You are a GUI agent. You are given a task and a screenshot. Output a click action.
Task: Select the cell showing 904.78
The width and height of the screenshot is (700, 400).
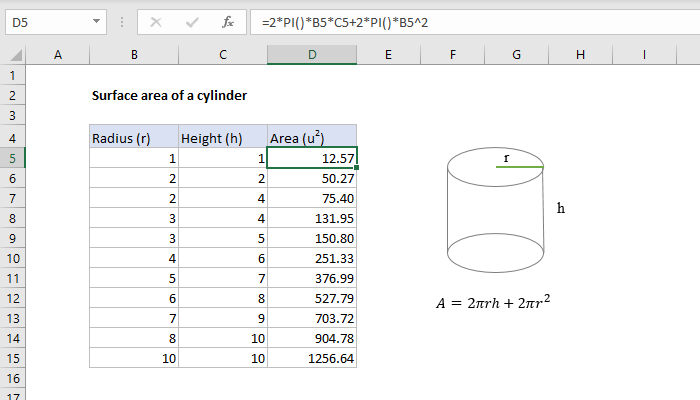[x=312, y=338]
